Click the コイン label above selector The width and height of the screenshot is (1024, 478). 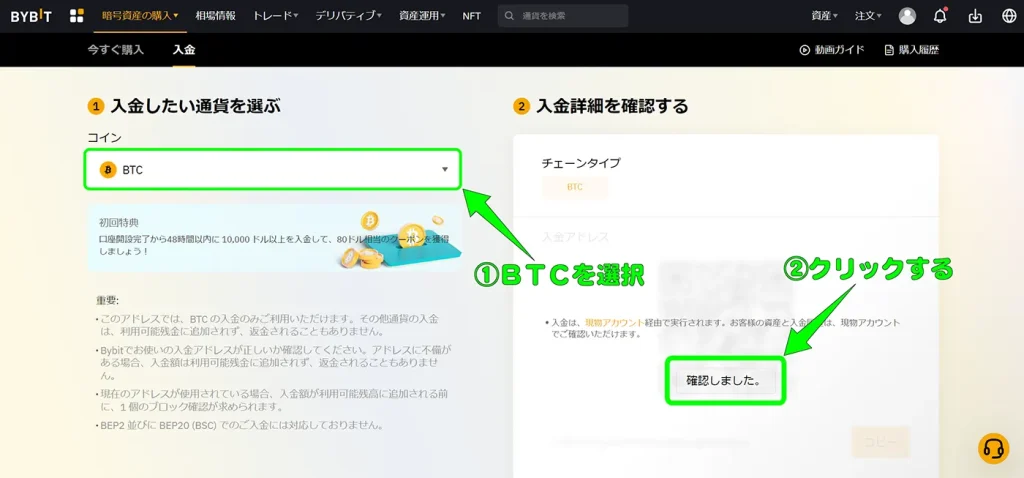[104, 138]
